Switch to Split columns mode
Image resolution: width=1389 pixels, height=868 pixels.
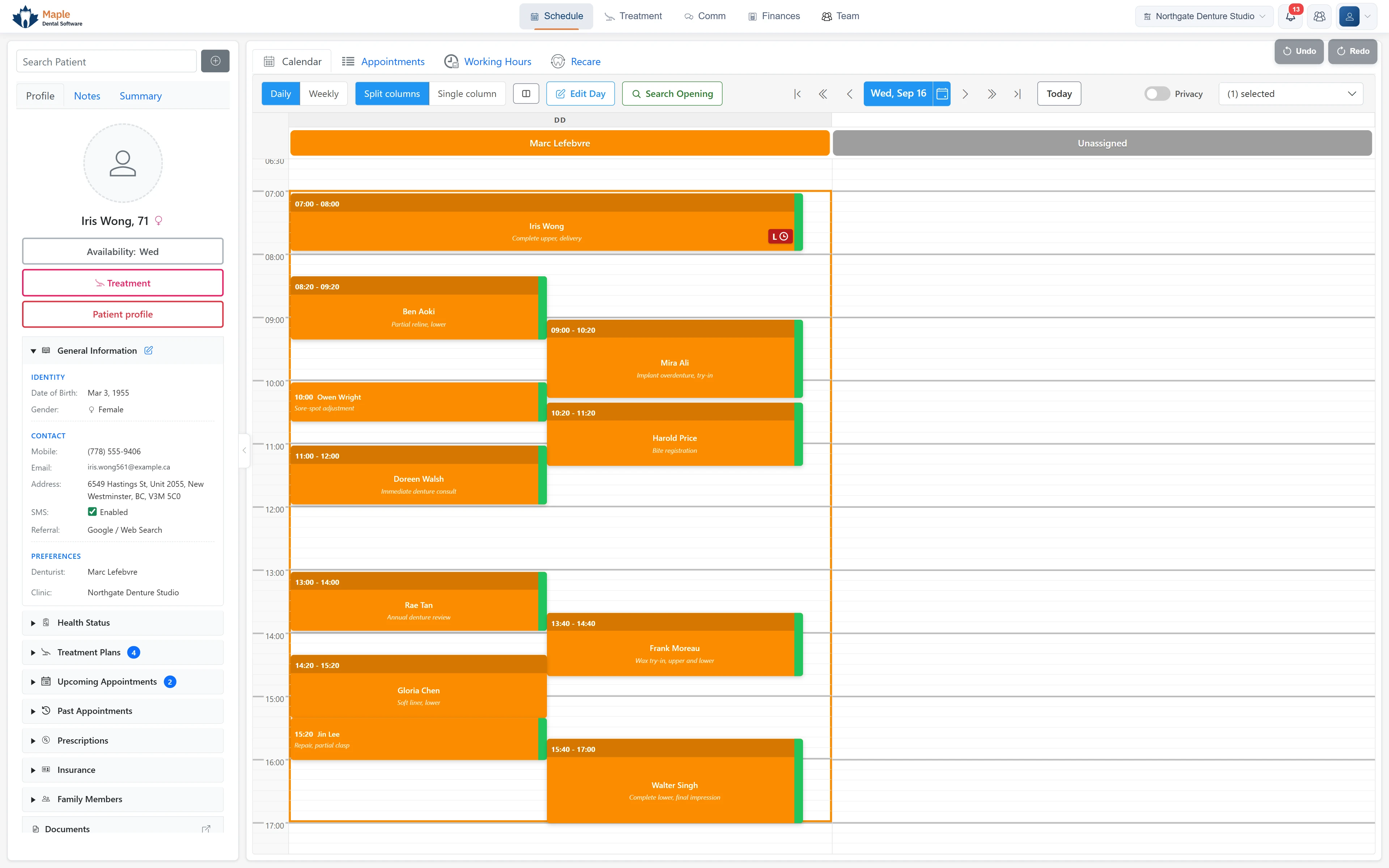point(392,94)
